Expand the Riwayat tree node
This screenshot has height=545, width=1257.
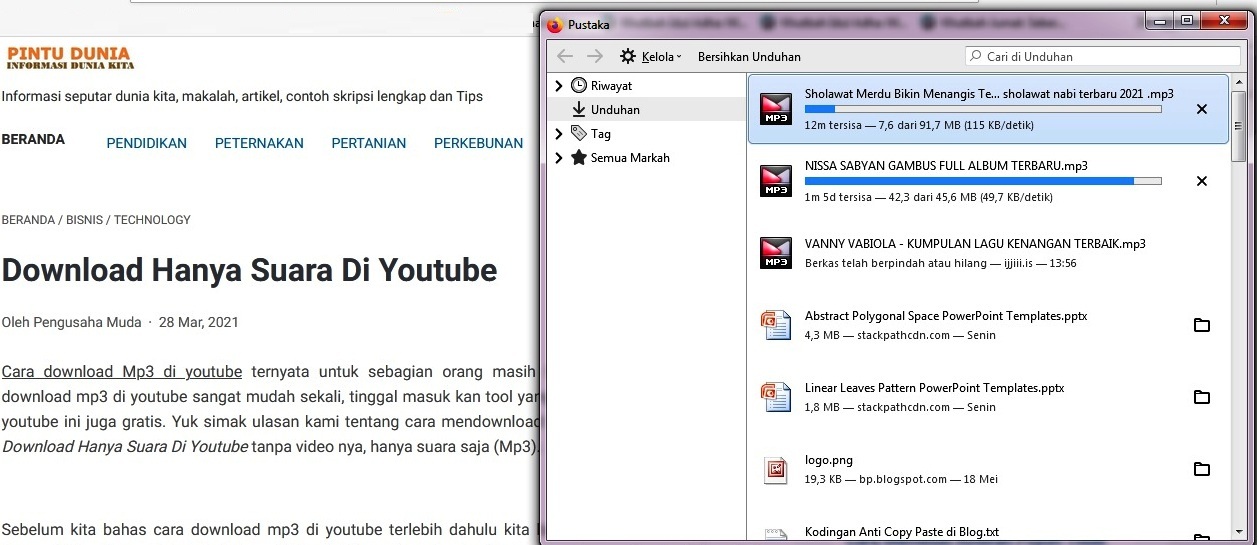click(x=559, y=86)
